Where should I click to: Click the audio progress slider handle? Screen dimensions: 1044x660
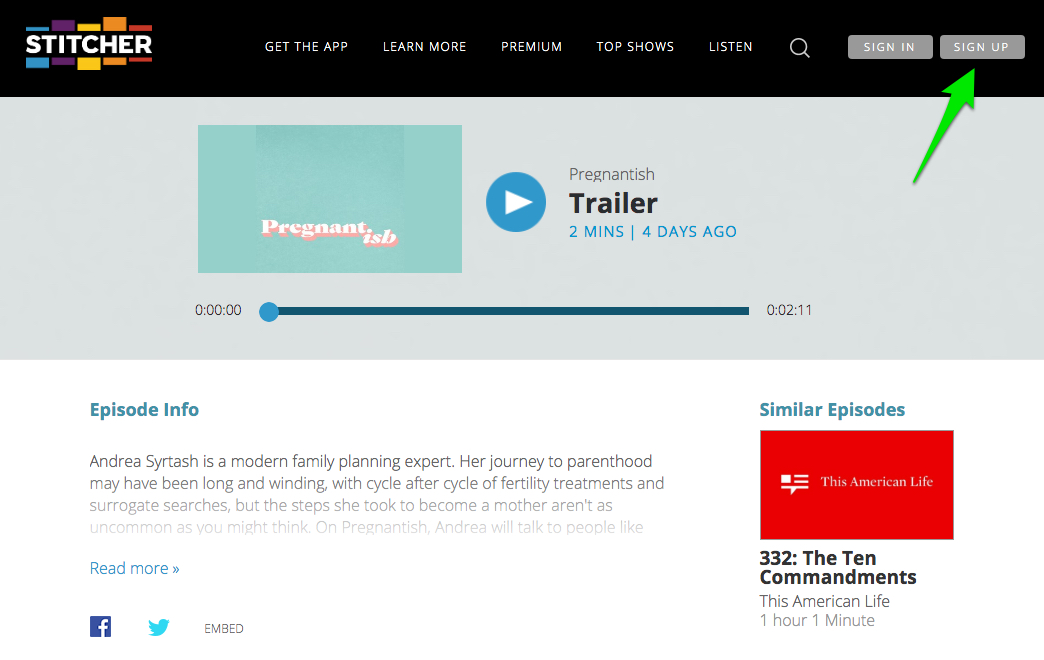(x=269, y=311)
